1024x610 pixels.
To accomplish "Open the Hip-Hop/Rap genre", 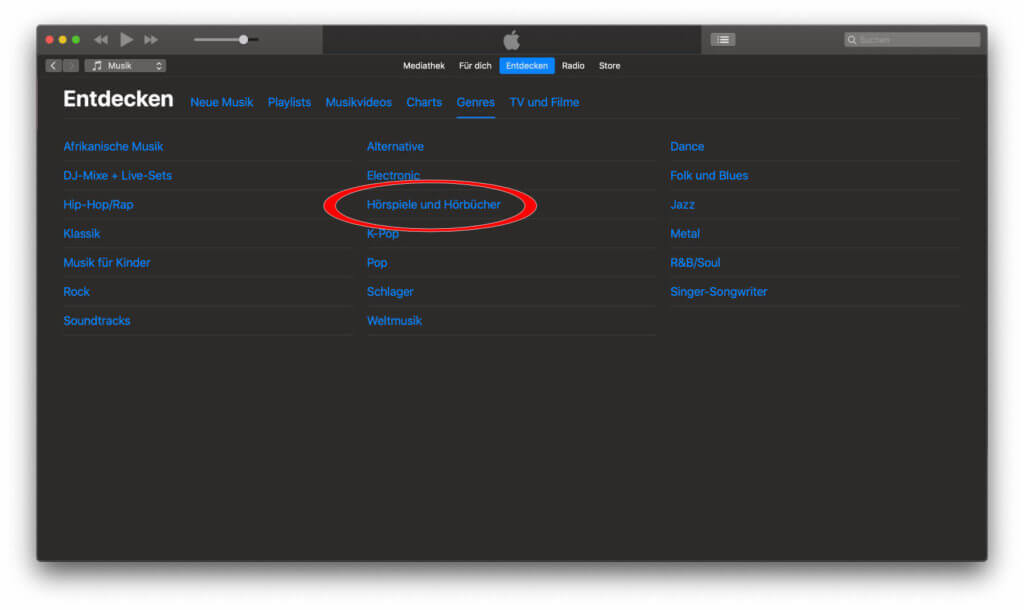I will click(x=98, y=205).
